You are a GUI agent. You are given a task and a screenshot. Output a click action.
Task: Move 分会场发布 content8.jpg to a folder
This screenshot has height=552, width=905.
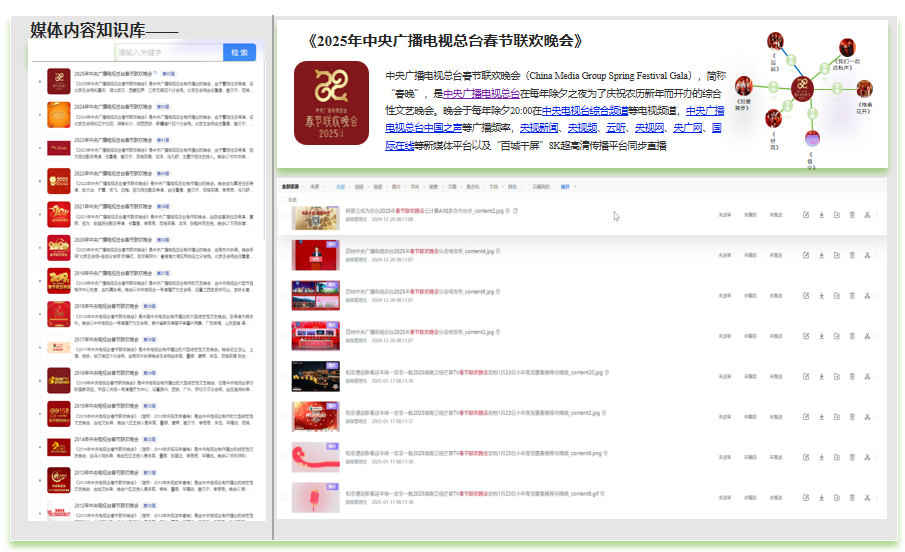click(837, 296)
